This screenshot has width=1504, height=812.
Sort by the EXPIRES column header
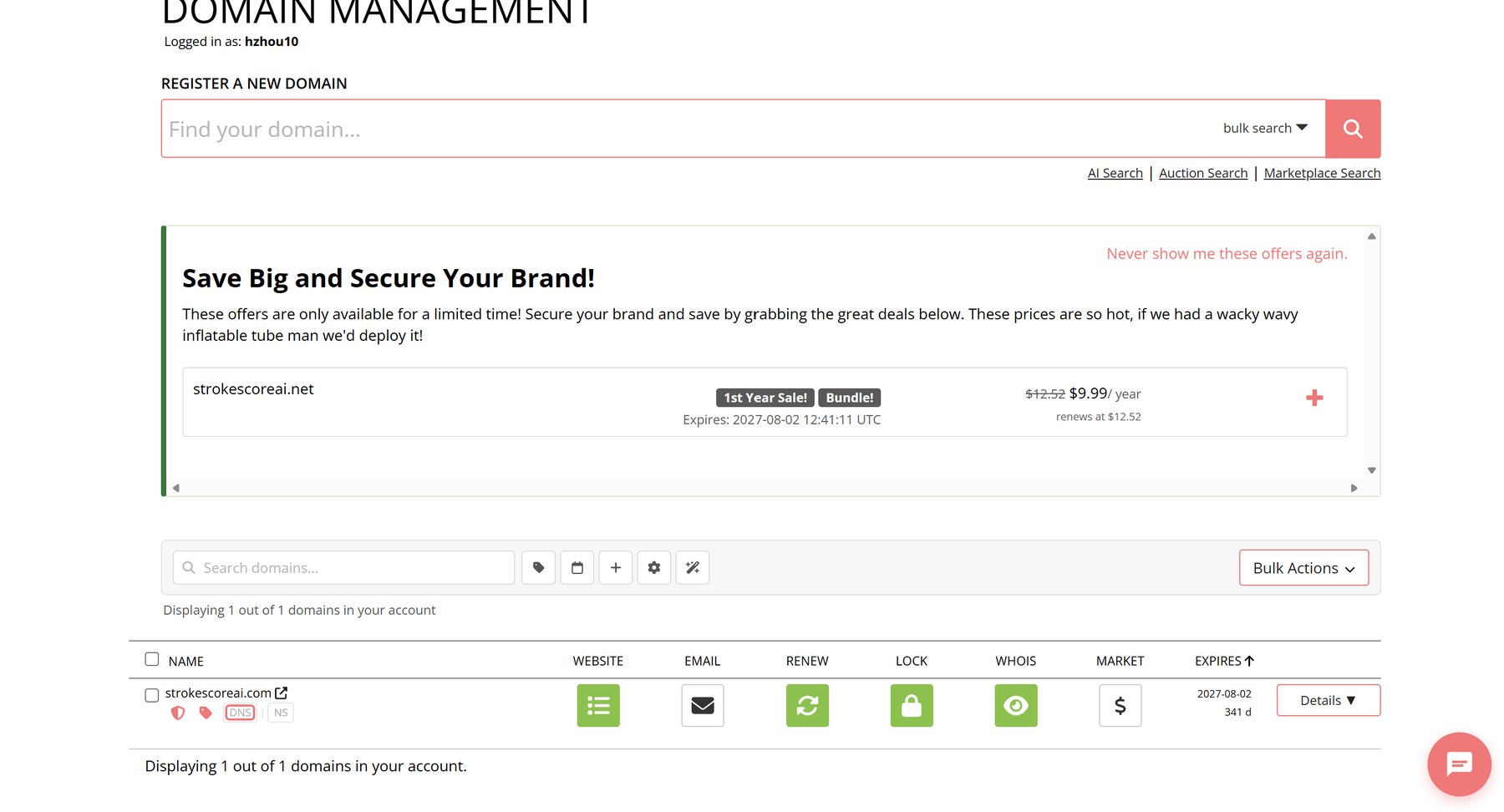tap(1224, 661)
